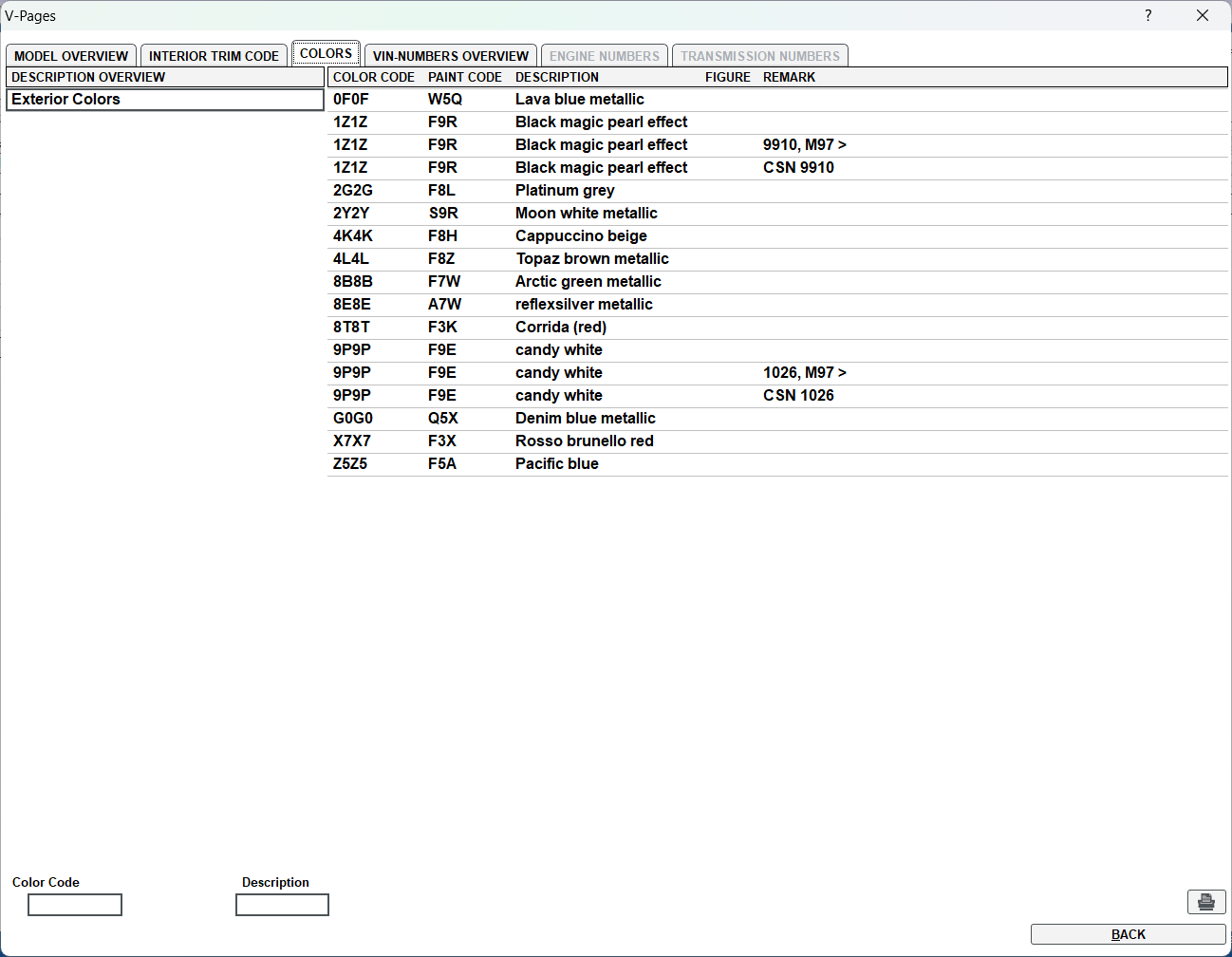The image size is (1232, 957).
Task: Switch to the Model Overview tab
Action: click(x=71, y=56)
